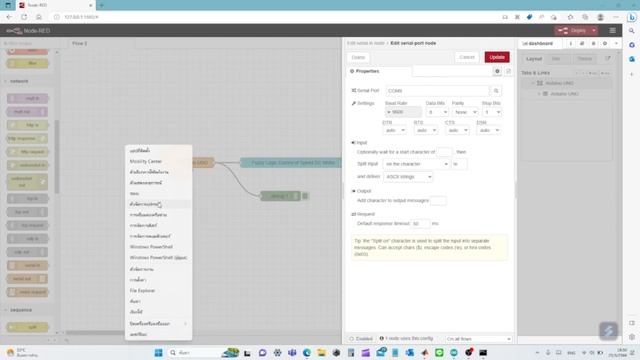Click split character input field
The height and width of the screenshot is (360, 640).
(x=460, y=164)
